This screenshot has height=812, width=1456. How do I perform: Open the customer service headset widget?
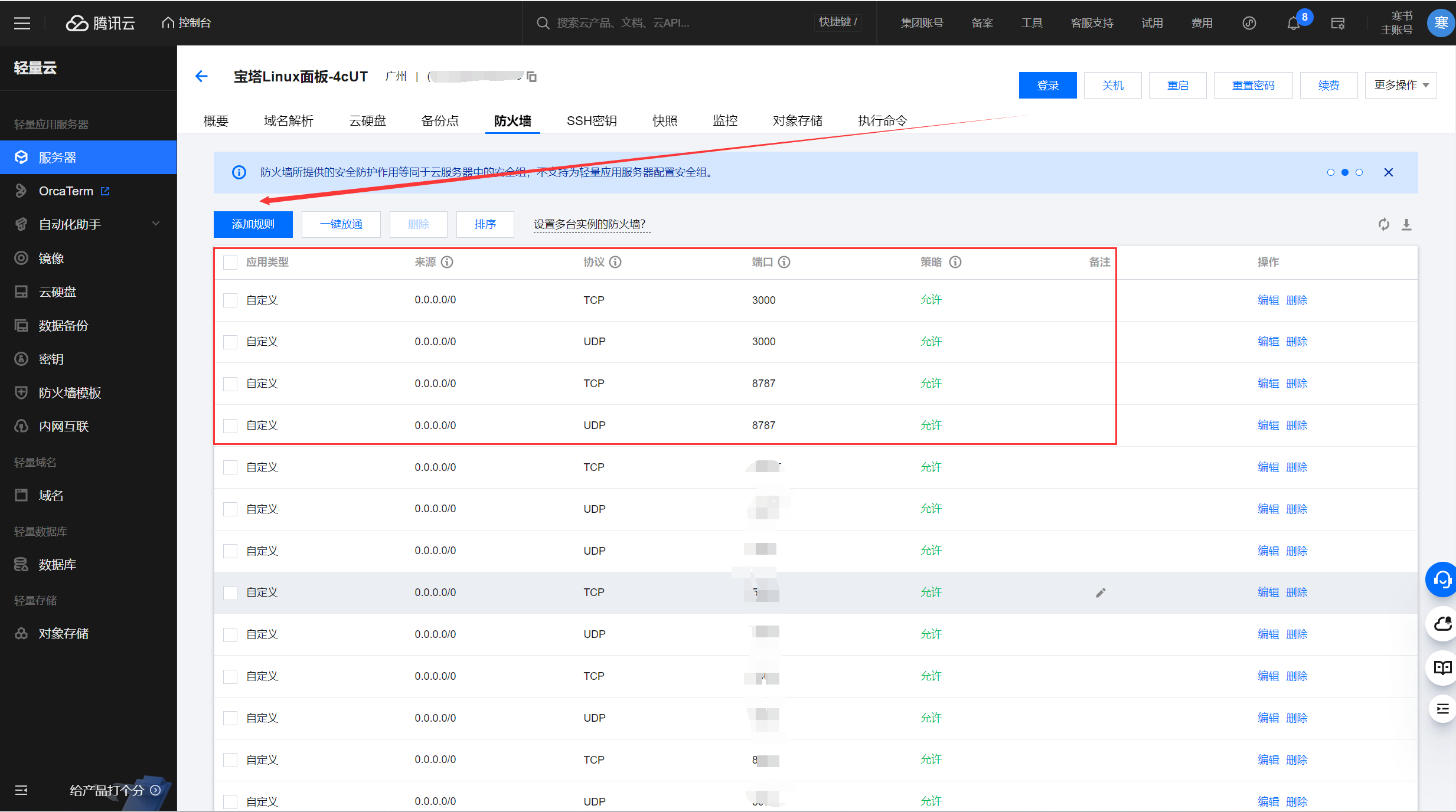(1442, 580)
